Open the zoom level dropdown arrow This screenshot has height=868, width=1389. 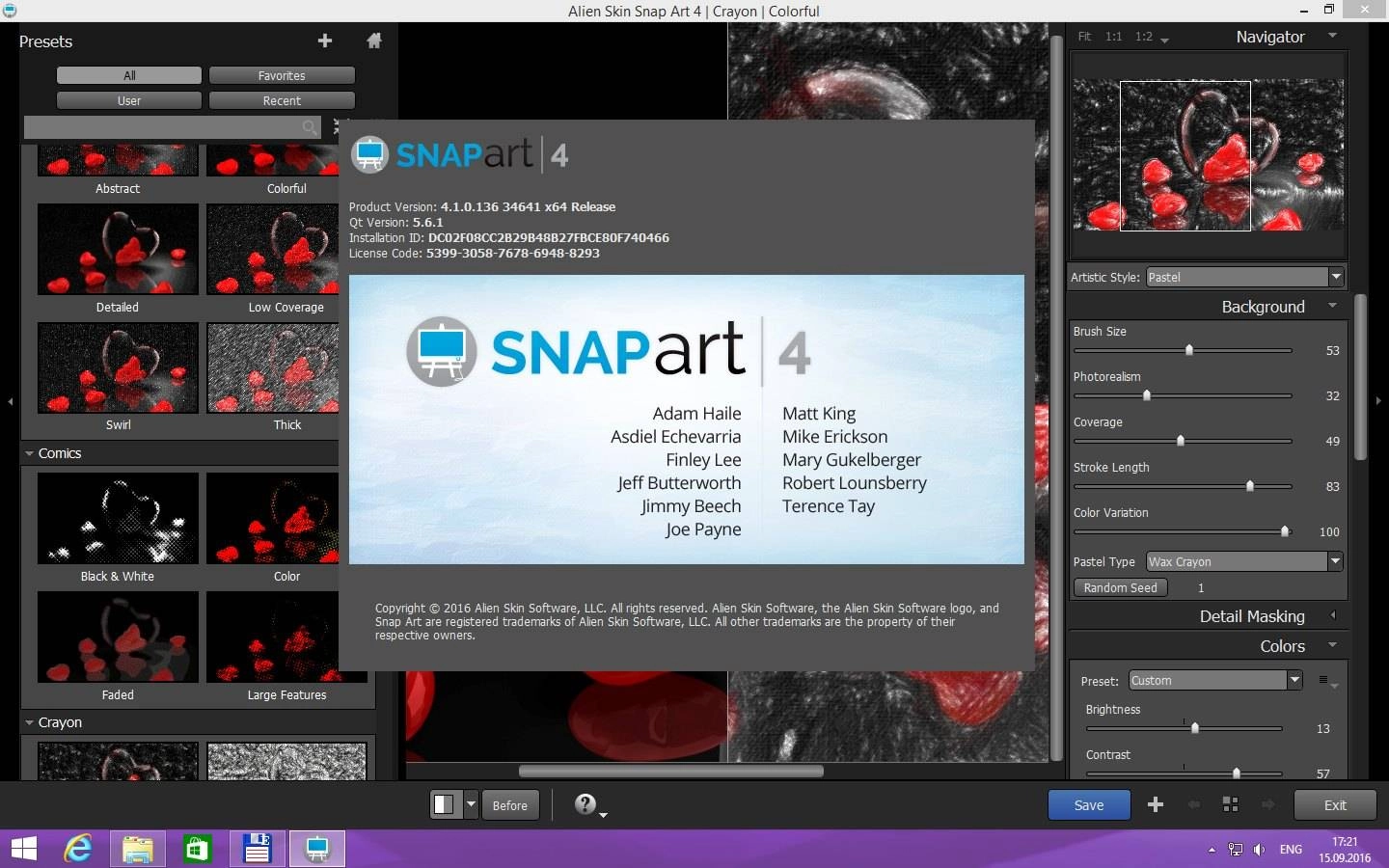point(1164,41)
